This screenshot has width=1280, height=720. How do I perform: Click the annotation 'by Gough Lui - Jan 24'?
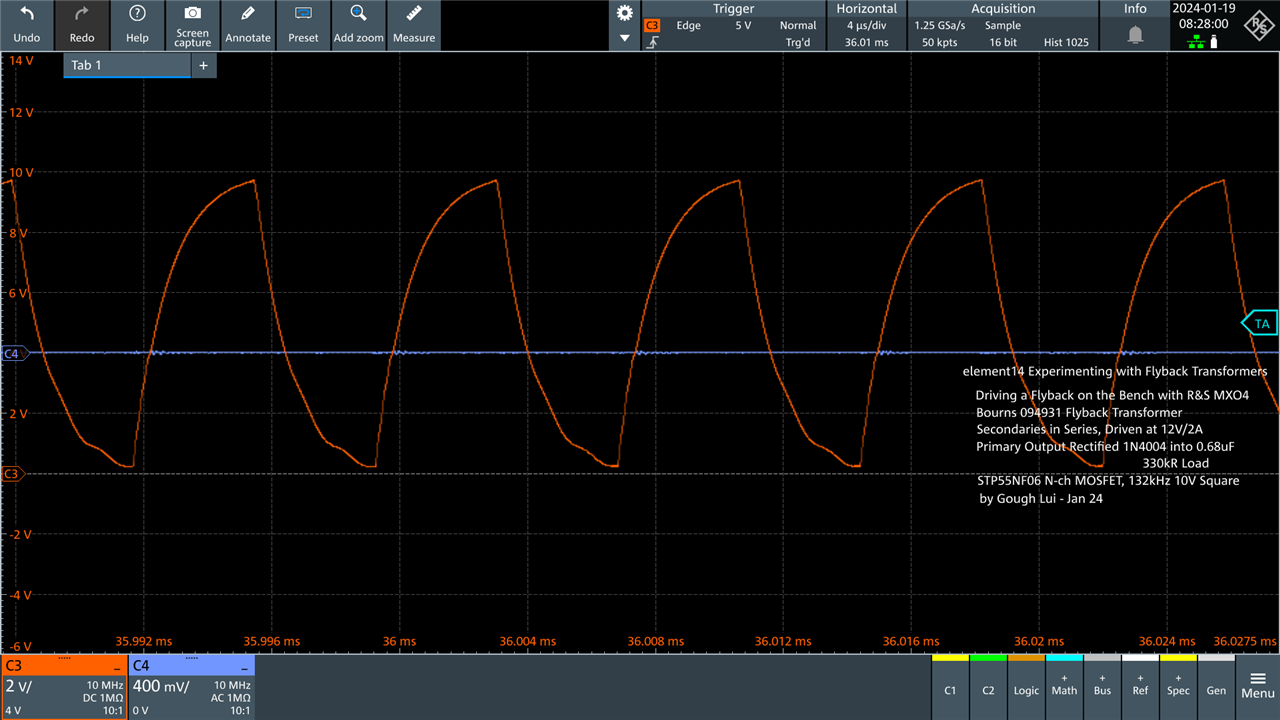pyautogui.click(x=1041, y=498)
